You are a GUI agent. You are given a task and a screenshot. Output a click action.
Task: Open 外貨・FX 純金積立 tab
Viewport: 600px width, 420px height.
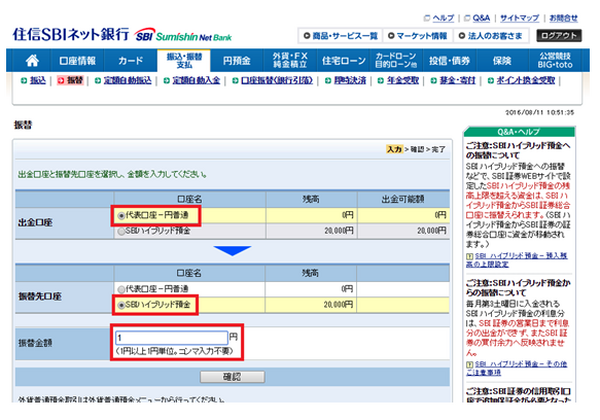click(x=290, y=60)
